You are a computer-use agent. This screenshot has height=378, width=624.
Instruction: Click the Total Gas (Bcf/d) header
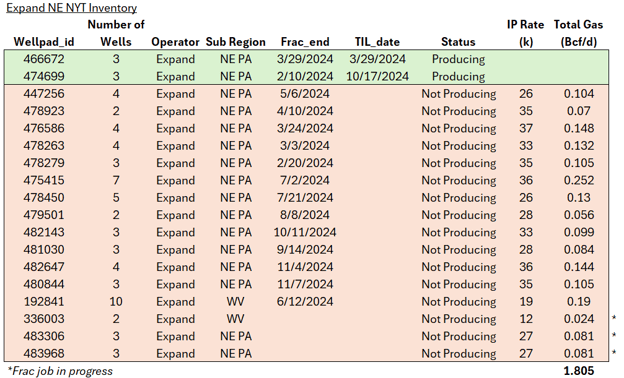pyautogui.click(x=578, y=33)
